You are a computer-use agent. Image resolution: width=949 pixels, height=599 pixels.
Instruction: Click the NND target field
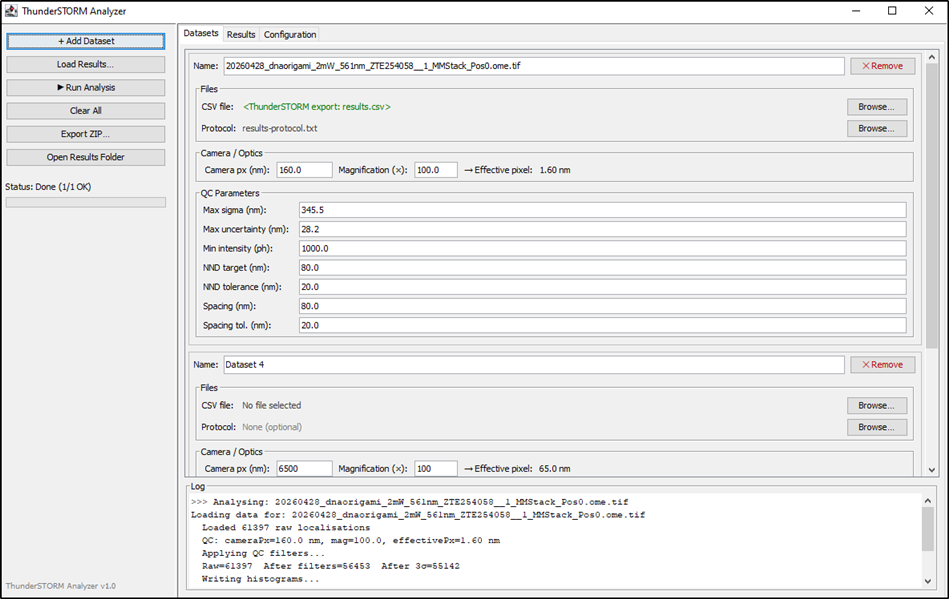[x=602, y=267]
